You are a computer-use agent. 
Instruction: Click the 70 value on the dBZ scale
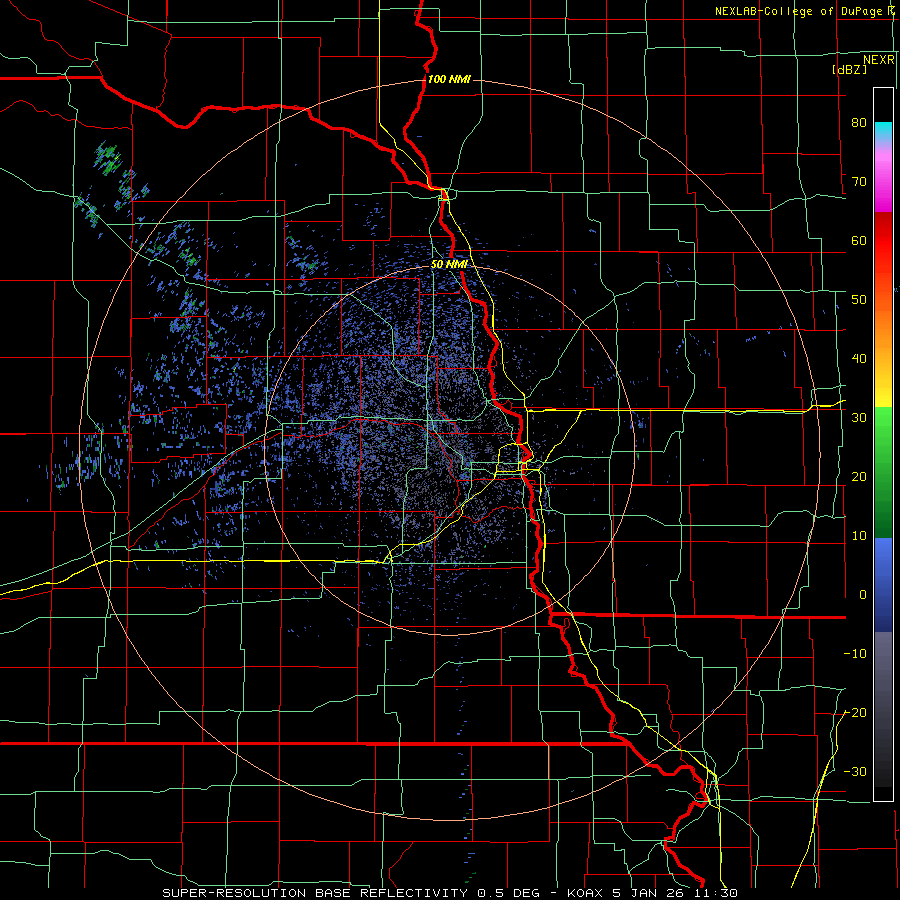(x=859, y=182)
